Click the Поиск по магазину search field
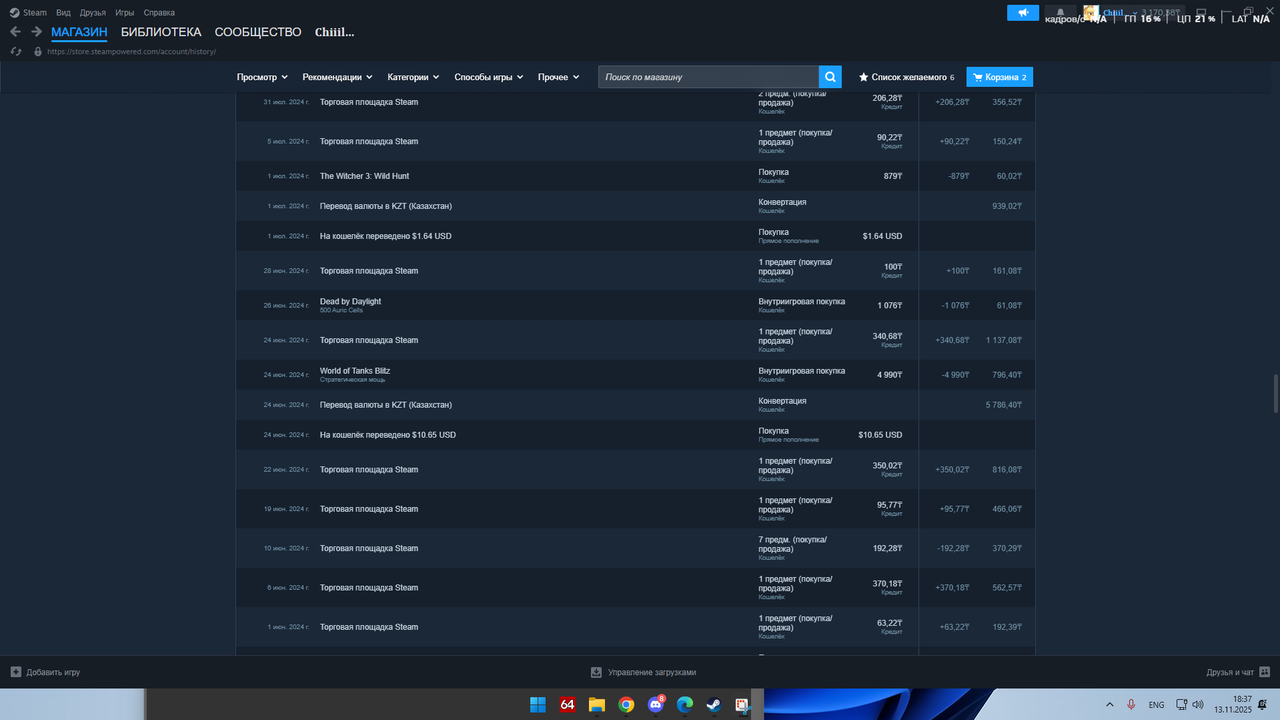1280x720 pixels. pos(709,77)
